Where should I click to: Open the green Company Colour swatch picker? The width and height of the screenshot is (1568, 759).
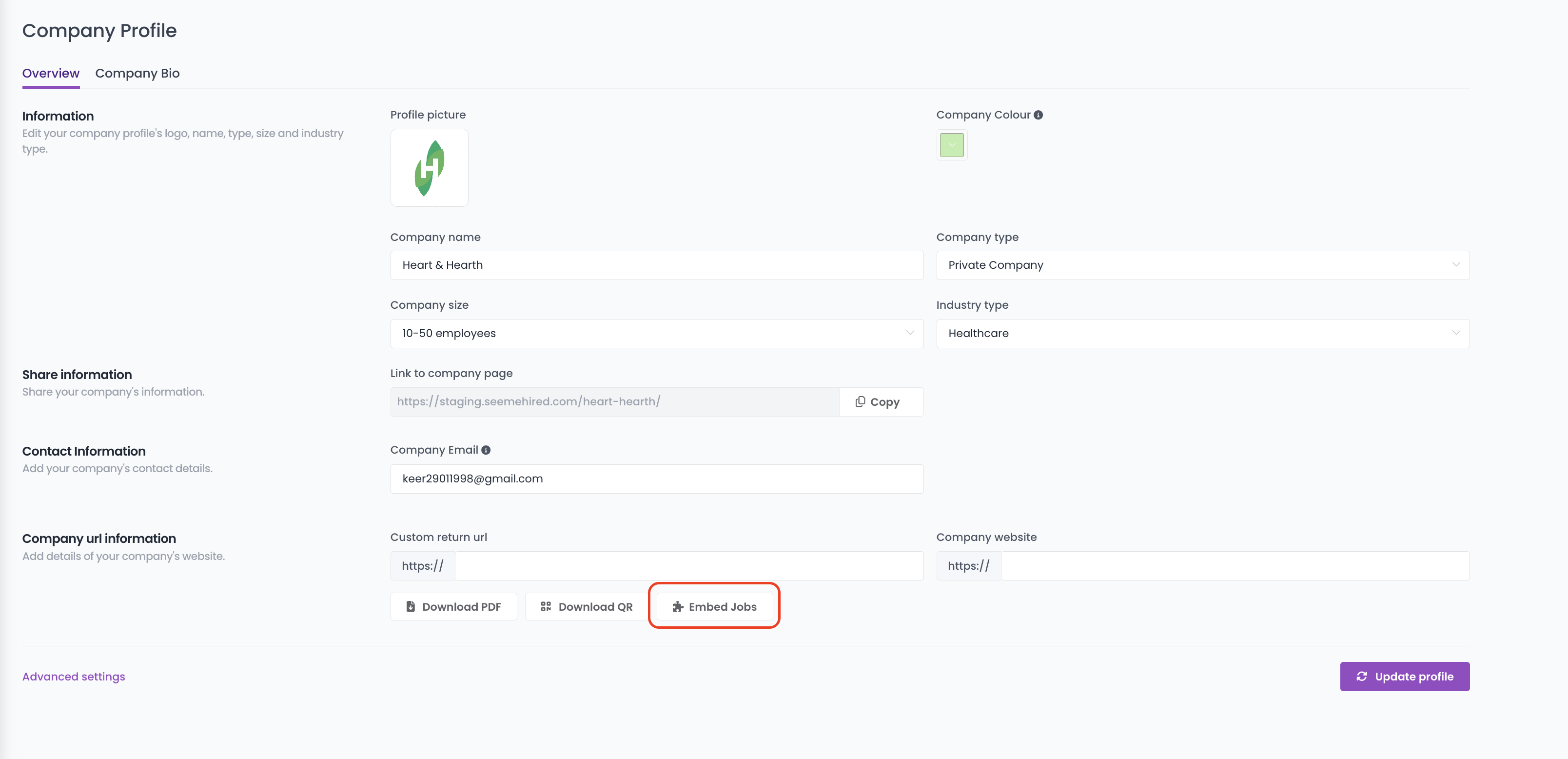pos(951,145)
